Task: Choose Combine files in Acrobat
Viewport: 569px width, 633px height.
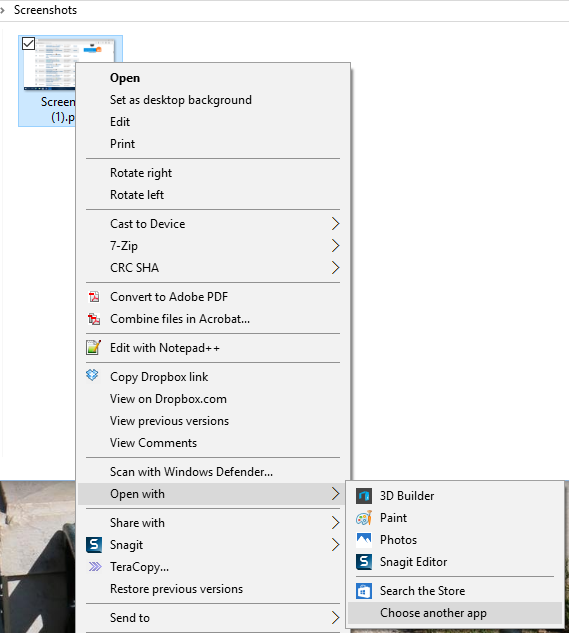Action: pos(213,319)
